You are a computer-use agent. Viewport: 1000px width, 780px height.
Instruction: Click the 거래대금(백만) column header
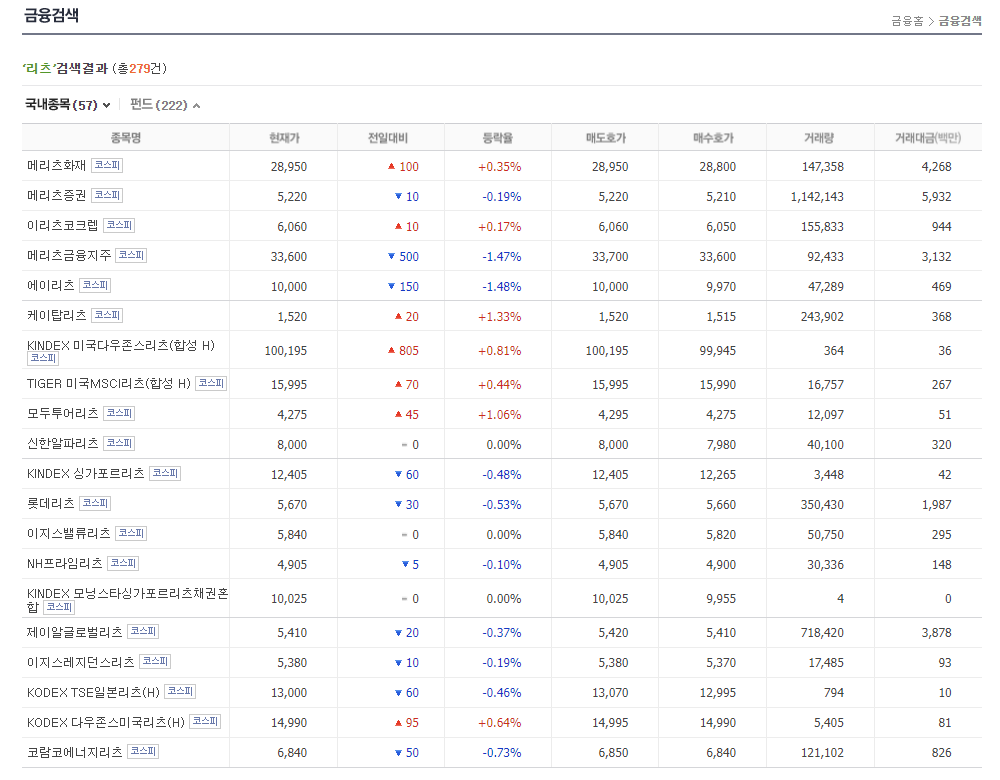click(928, 138)
